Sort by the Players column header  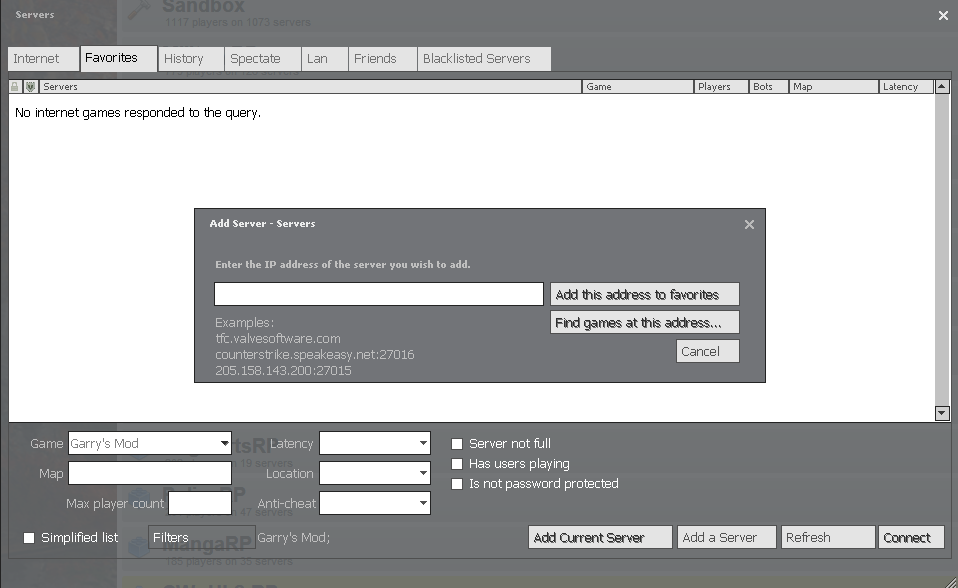pos(722,87)
